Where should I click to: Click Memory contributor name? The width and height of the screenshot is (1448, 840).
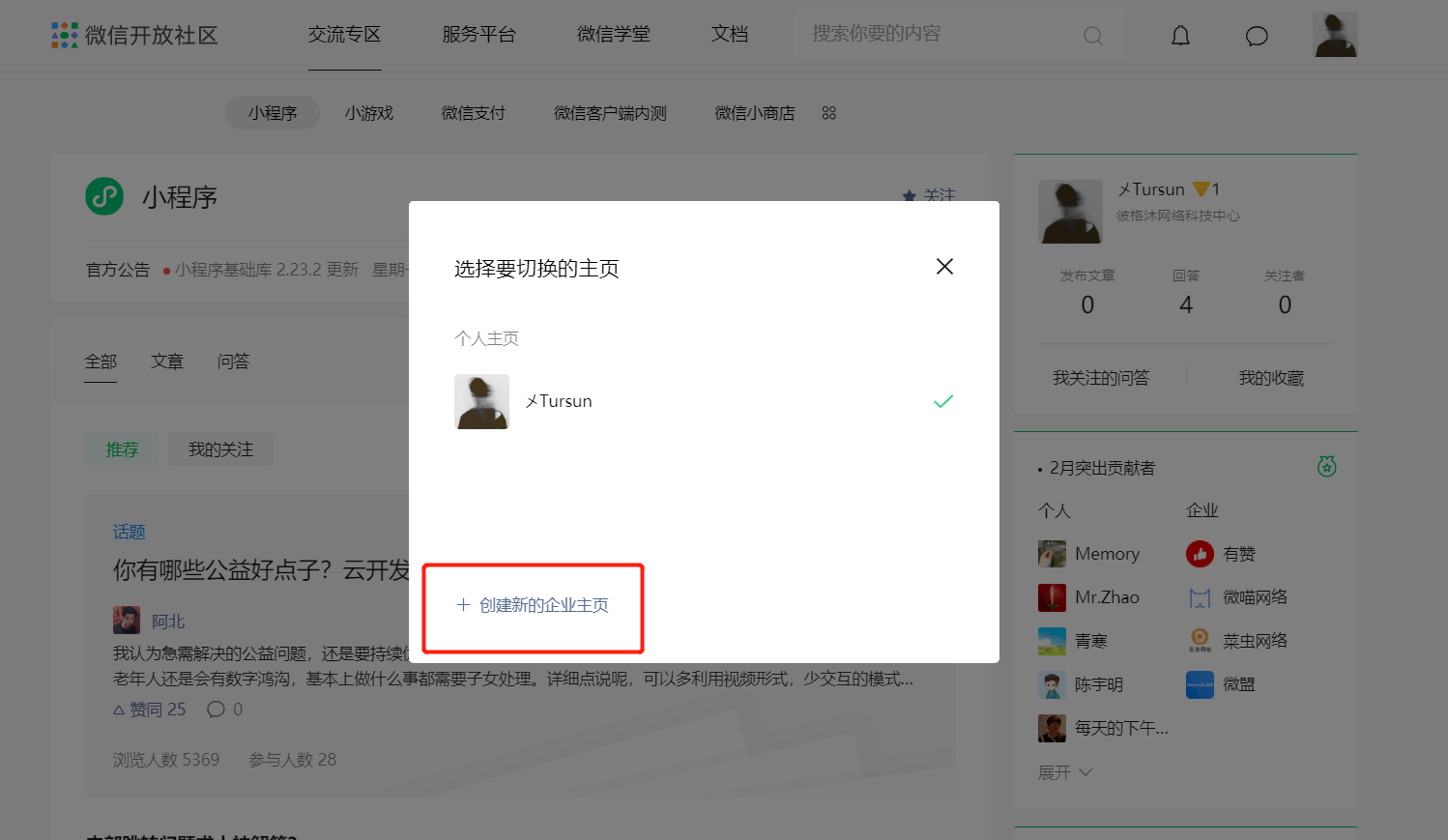pyautogui.click(x=1108, y=554)
